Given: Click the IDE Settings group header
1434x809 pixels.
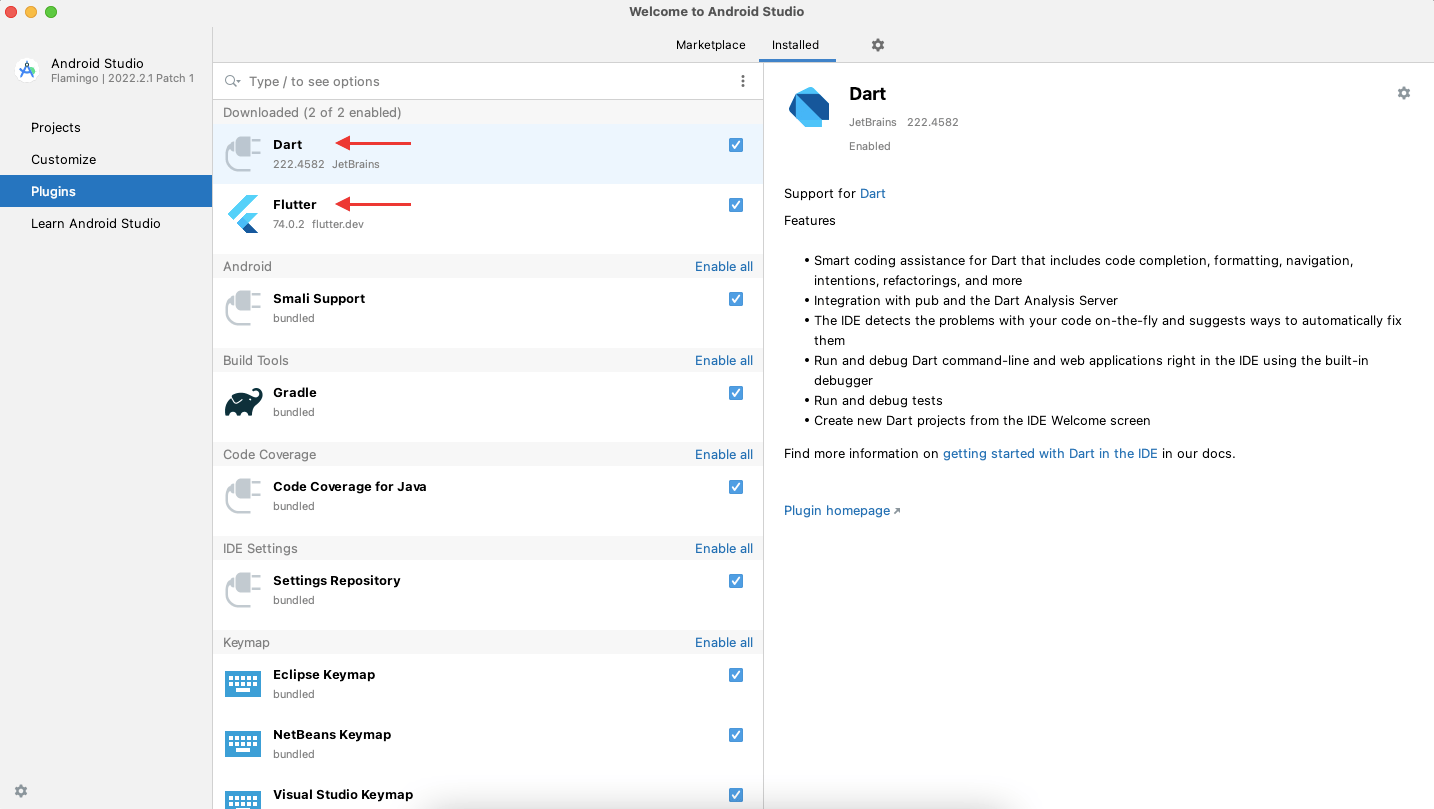Looking at the screenshot, I should coord(260,548).
